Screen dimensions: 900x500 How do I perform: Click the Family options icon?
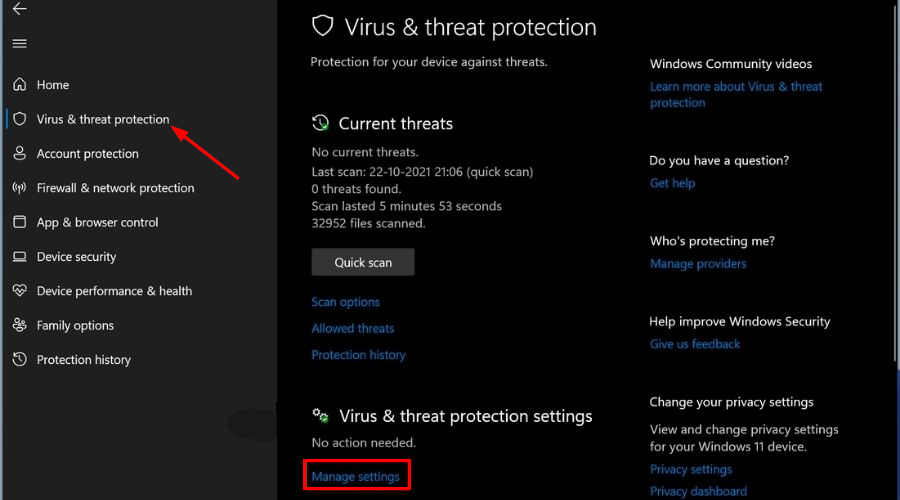pyautogui.click(x=19, y=325)
